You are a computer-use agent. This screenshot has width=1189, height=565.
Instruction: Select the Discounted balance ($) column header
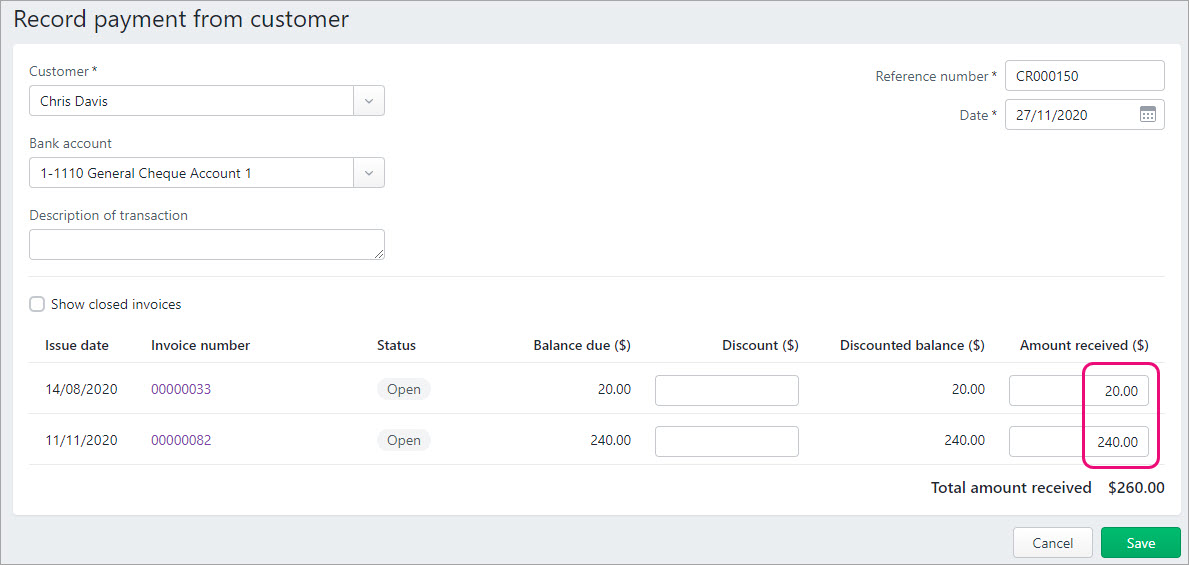pyautogui.click(x=912, y=346)
